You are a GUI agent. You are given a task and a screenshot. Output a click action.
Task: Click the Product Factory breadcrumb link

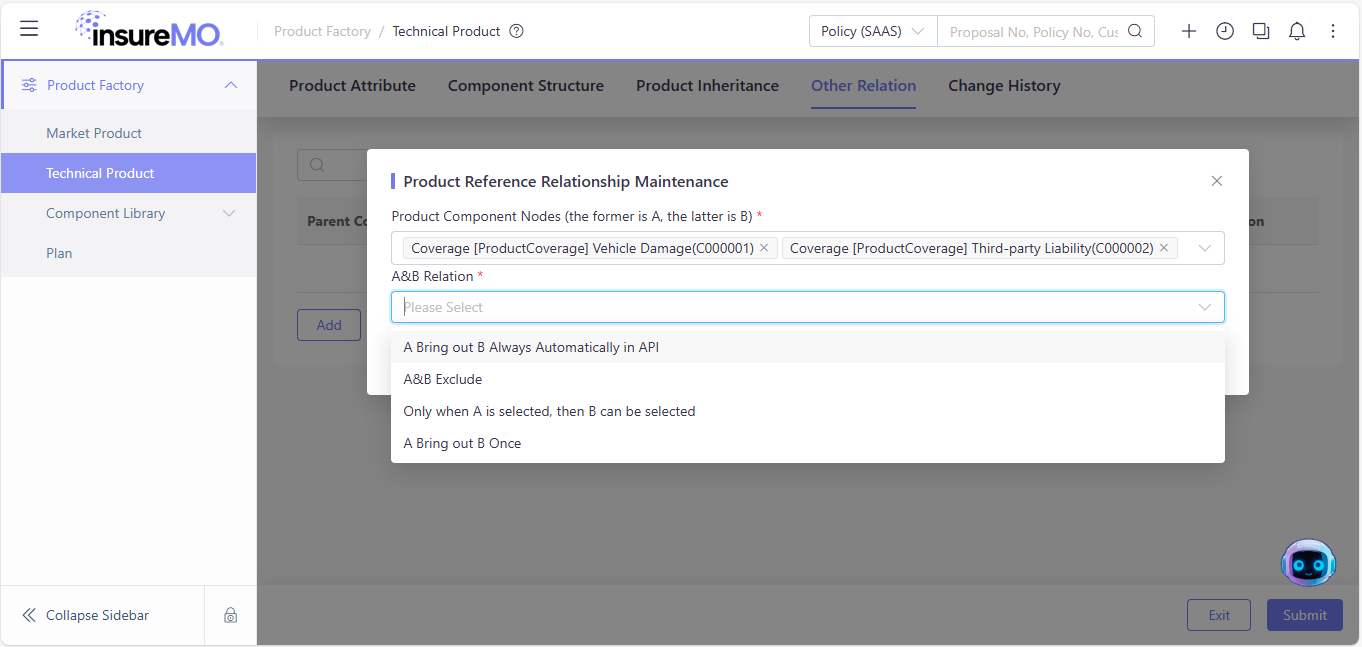pos(322,31)
